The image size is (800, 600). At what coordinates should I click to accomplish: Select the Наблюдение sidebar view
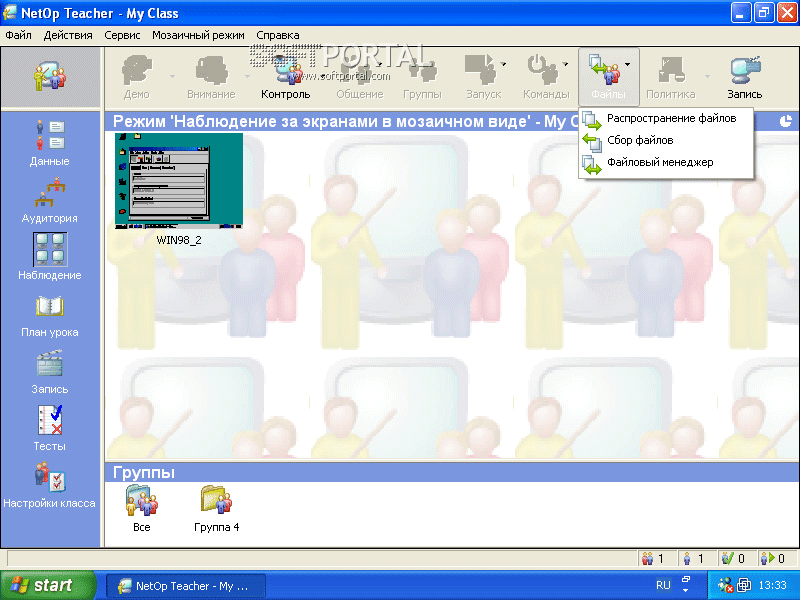click(x=49, y=257)
